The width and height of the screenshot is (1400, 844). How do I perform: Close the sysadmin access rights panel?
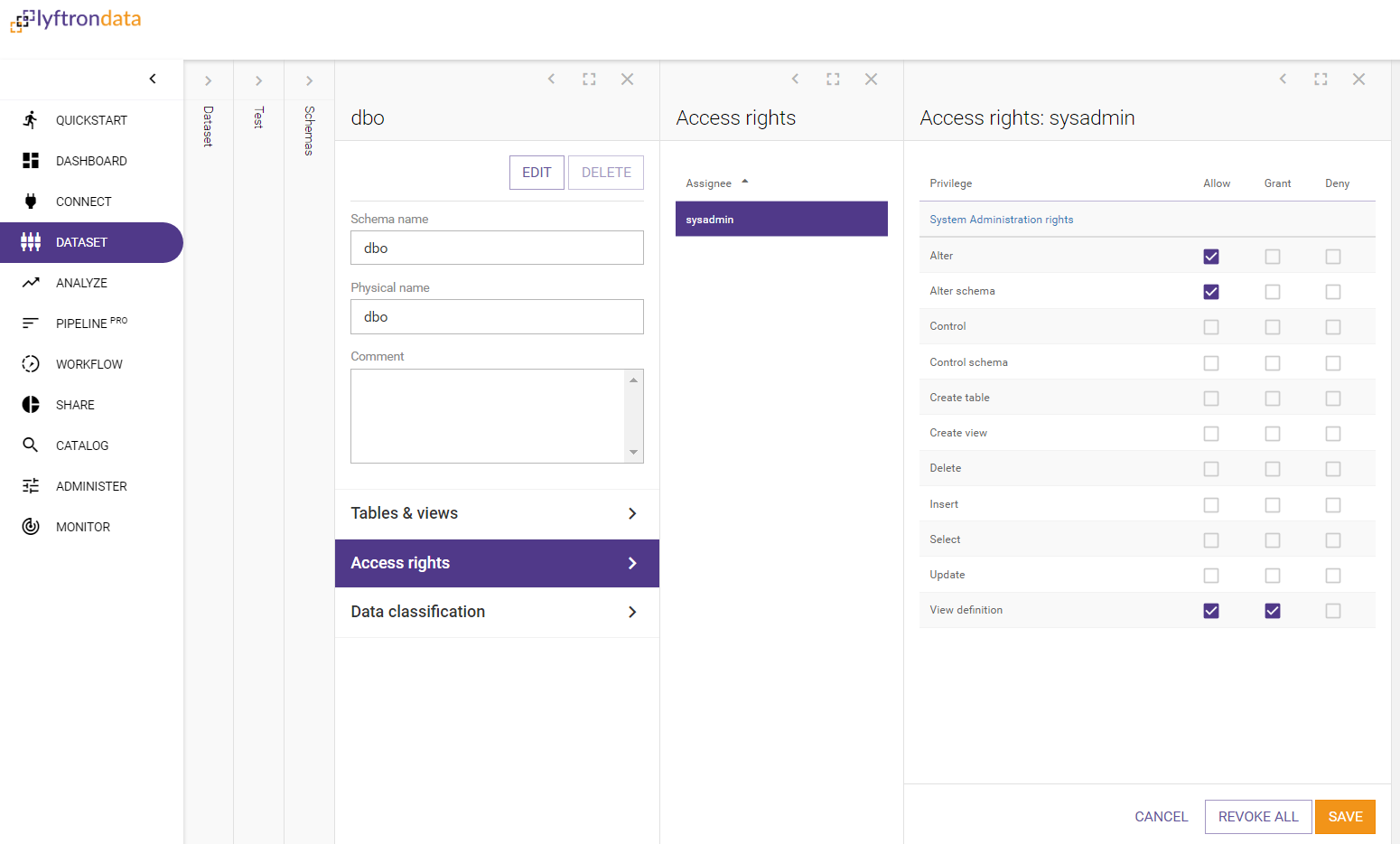tap(1358, 79)
